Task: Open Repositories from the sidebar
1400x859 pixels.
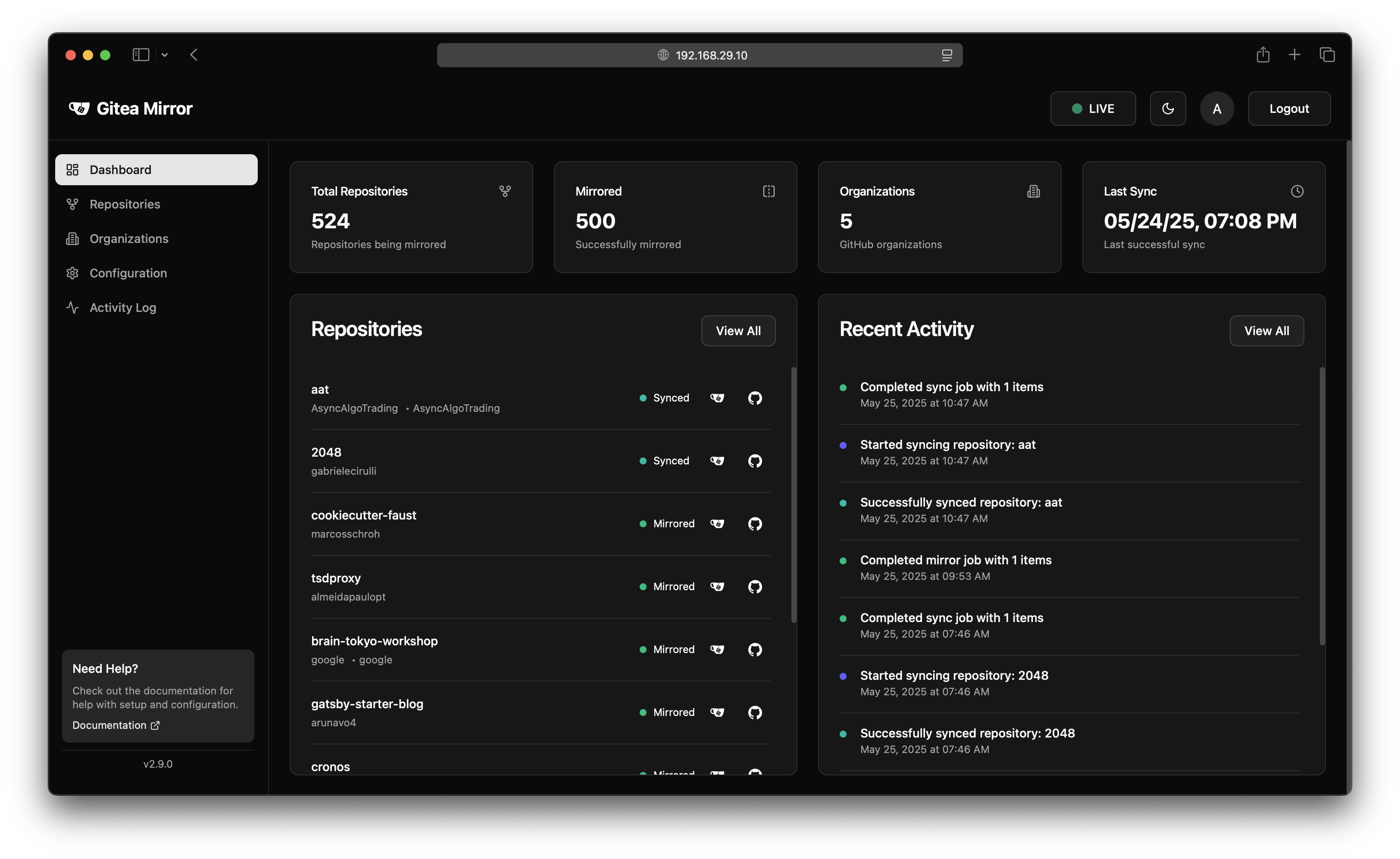Action: coord(124,204)
